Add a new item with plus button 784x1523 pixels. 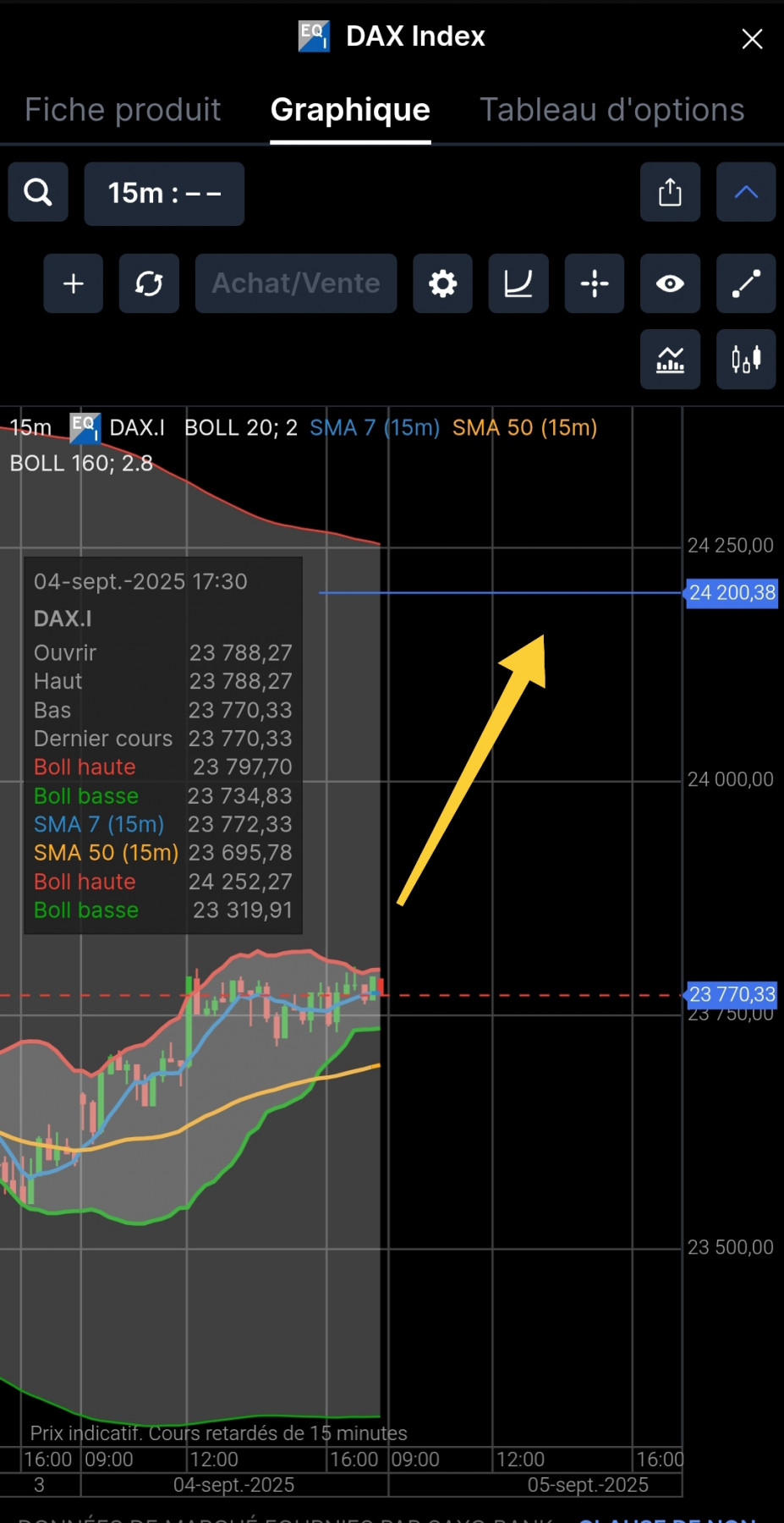(x=74, y=283)
